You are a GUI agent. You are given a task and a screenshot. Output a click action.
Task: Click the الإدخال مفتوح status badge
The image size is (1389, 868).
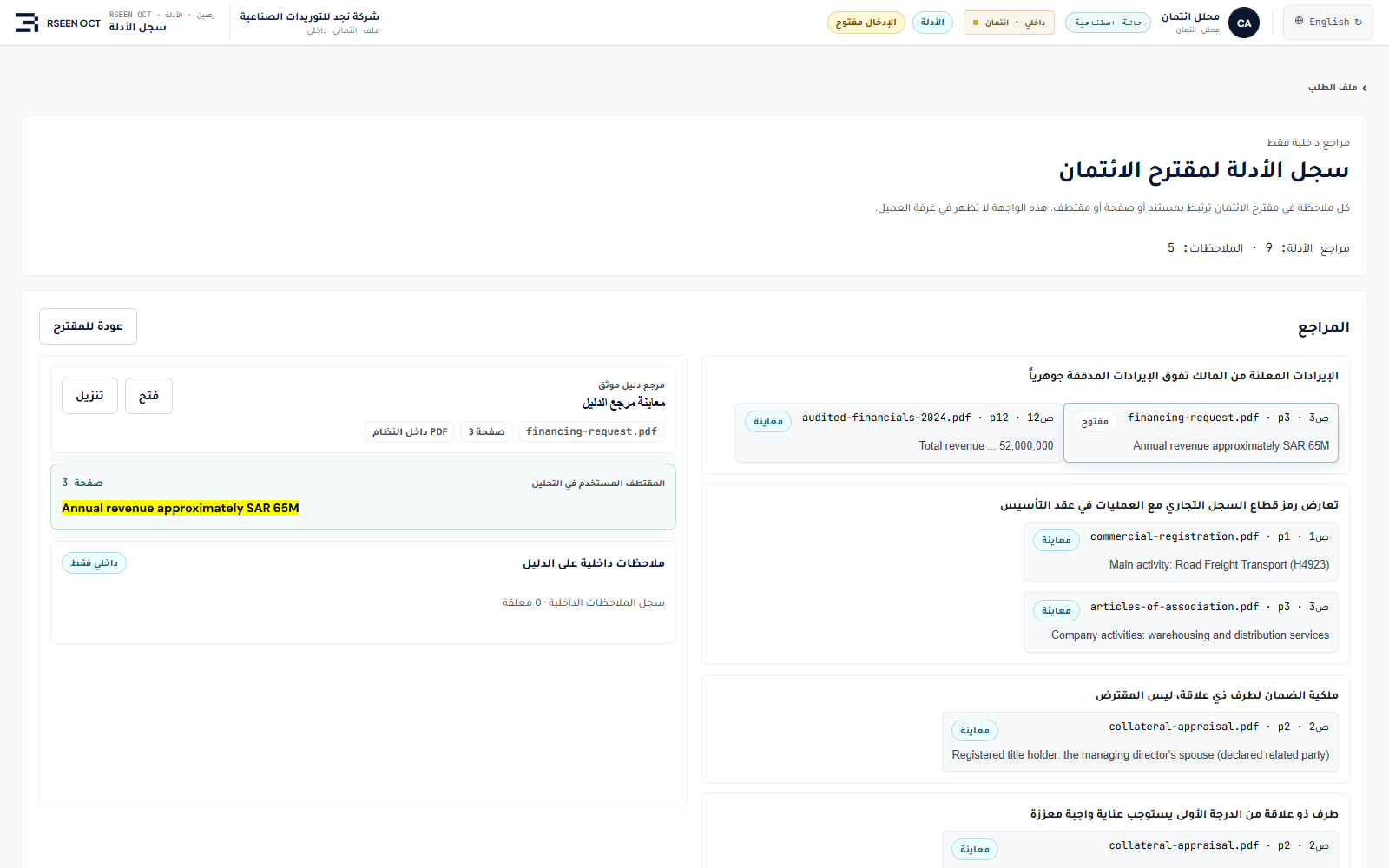866,23
